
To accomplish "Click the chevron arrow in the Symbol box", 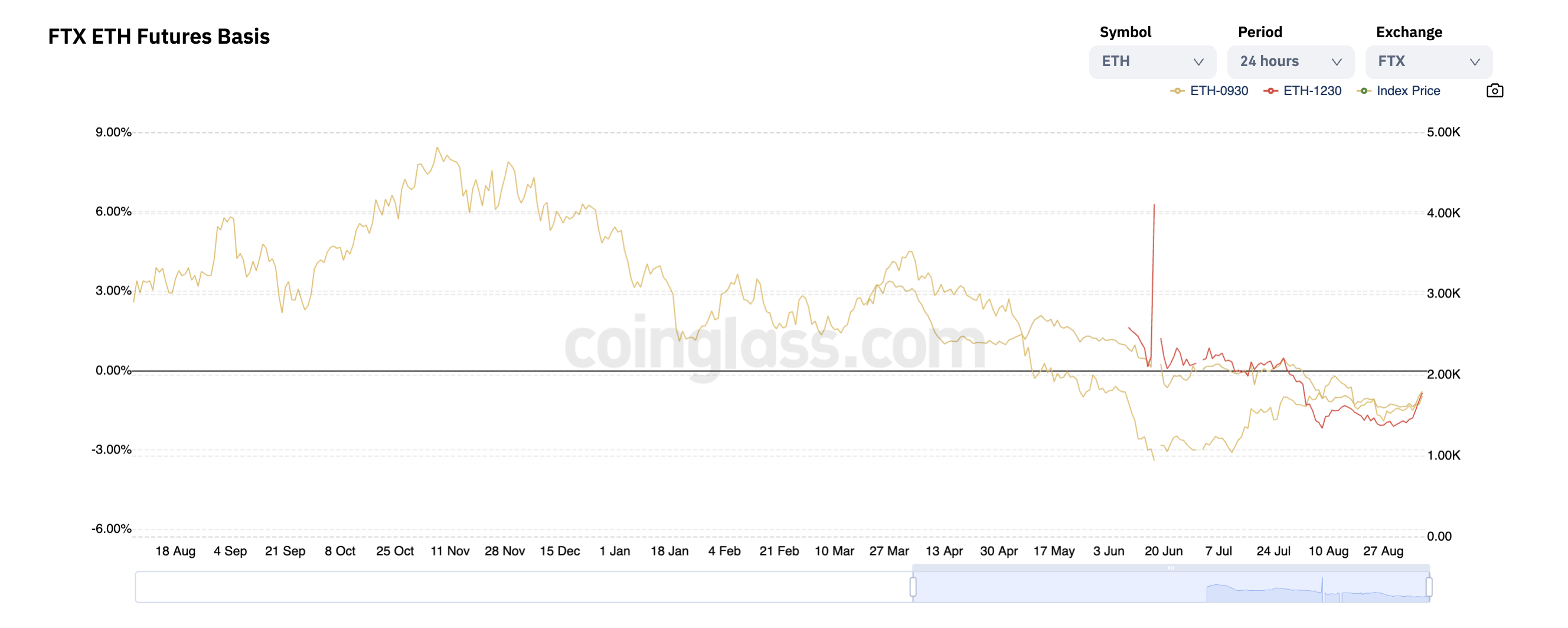I will [1198, 62].
